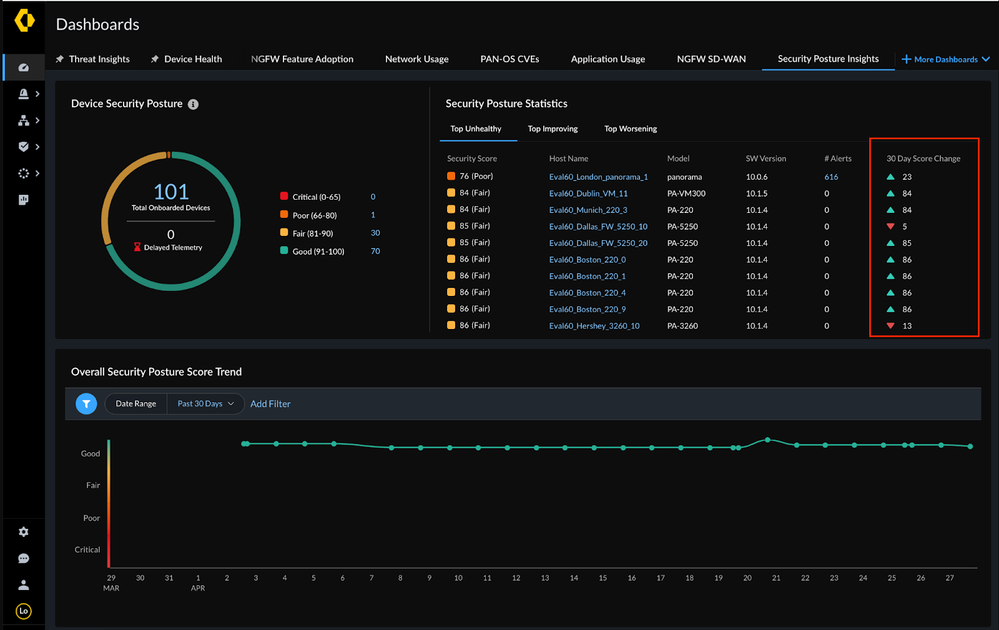This screenshot has width=999, height=630.
Task: Click the blue filter funnel icon
Action: [x=87, y=404]
